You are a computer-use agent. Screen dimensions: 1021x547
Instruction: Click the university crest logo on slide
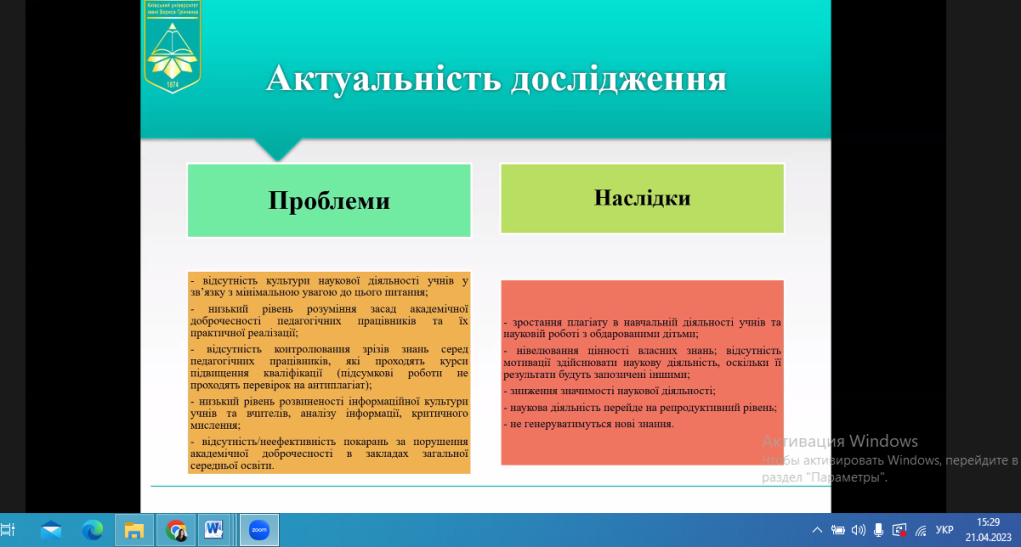[x=173, y=47]
